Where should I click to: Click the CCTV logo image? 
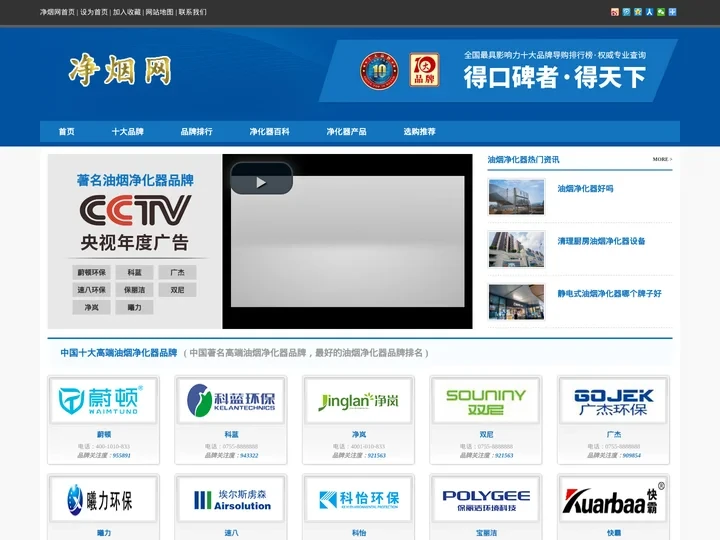click(135, 210)
